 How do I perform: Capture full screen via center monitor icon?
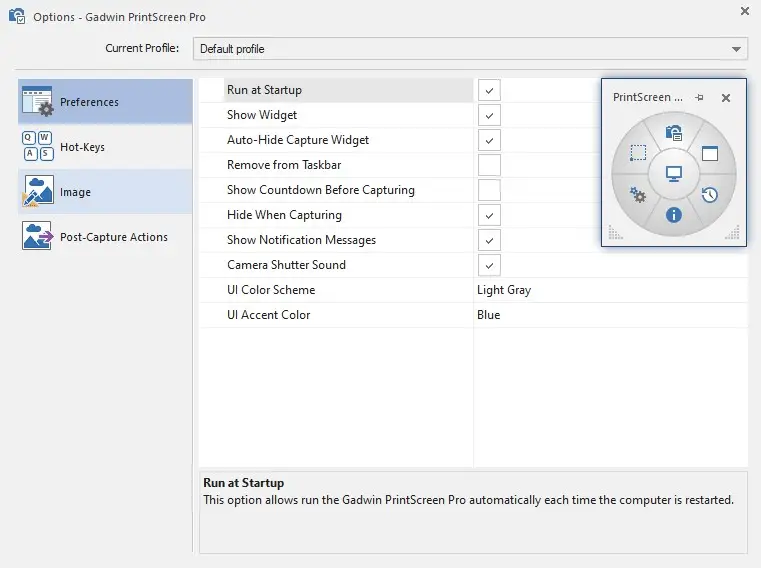pos(674,173)
